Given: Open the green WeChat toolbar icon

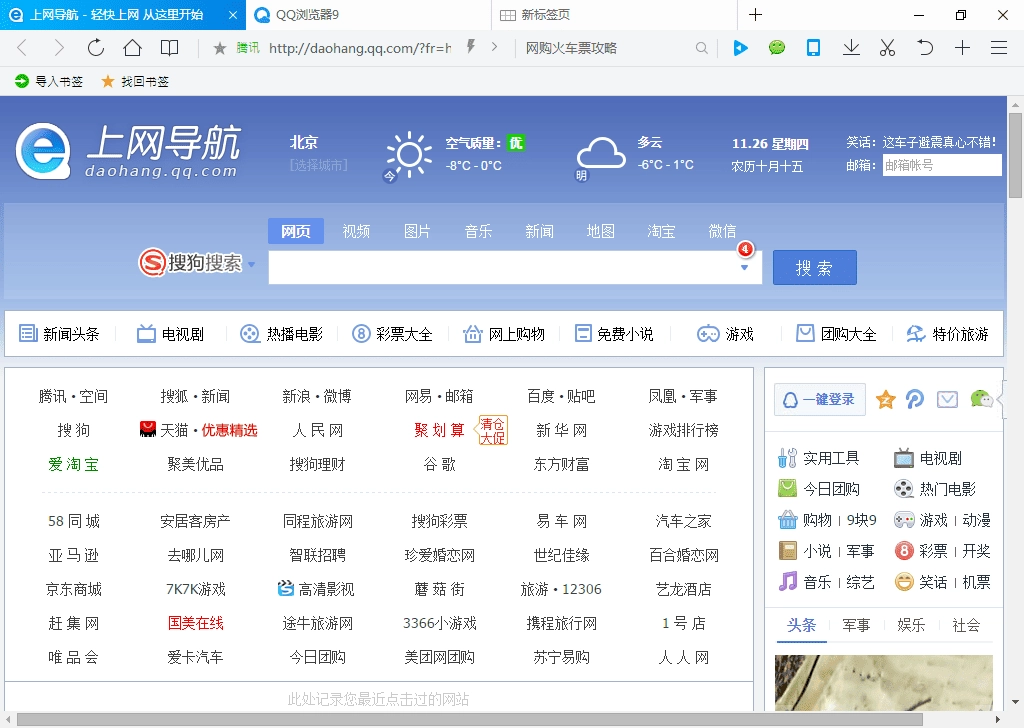Looking at the screenshot, I should [776, 47].
